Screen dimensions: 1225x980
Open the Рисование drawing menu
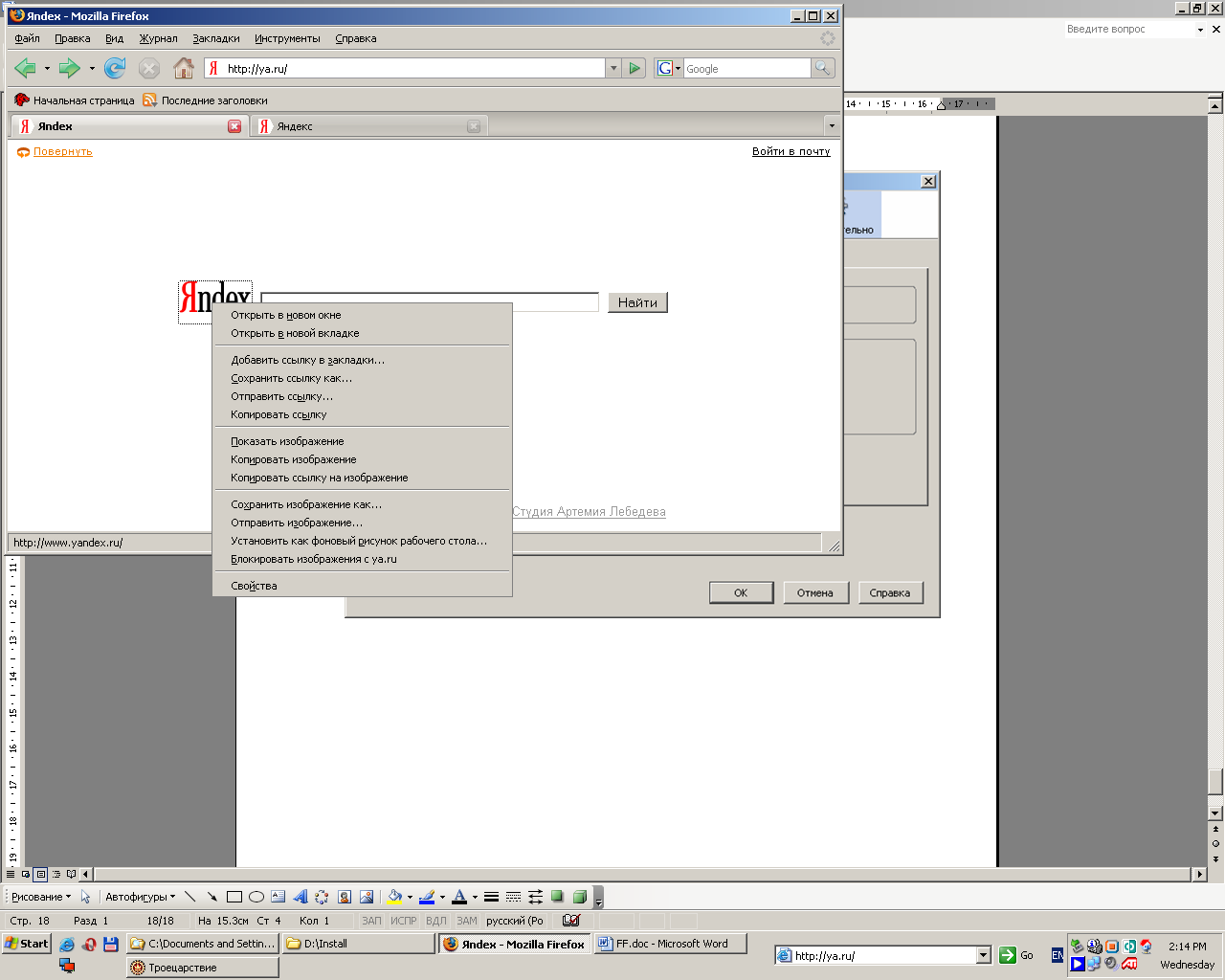pos(41,897)
